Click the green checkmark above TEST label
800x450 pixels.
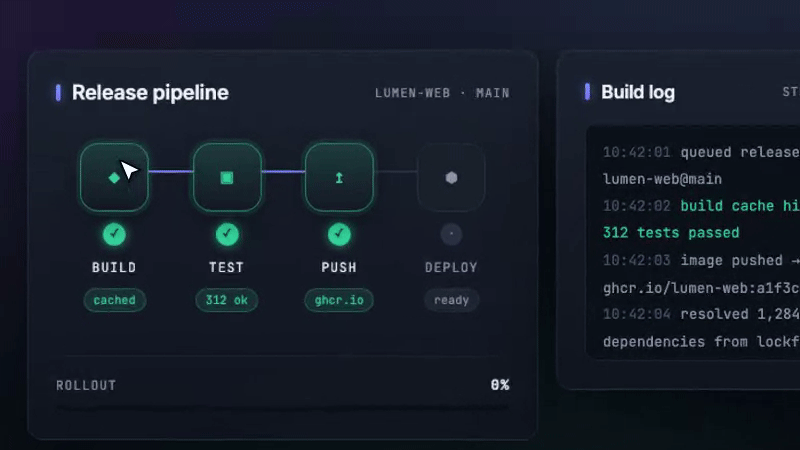pos(227,234)
